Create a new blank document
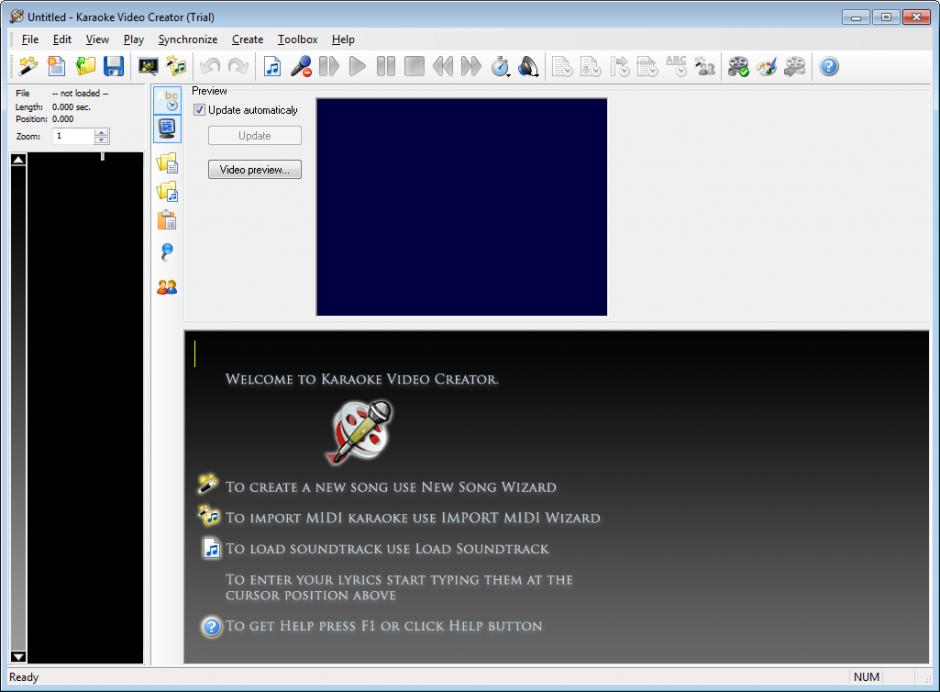 [56, 66]
